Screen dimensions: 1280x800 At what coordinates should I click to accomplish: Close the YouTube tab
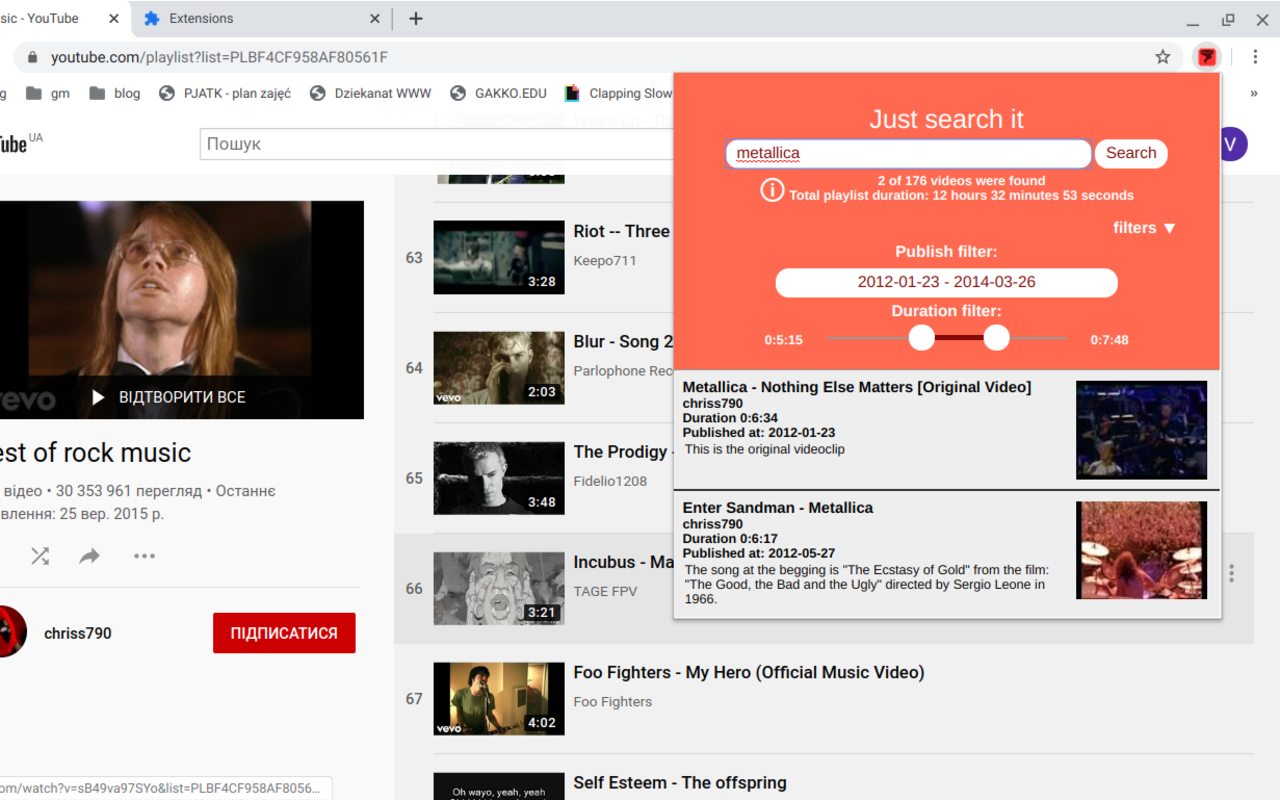tap(113, 18)
